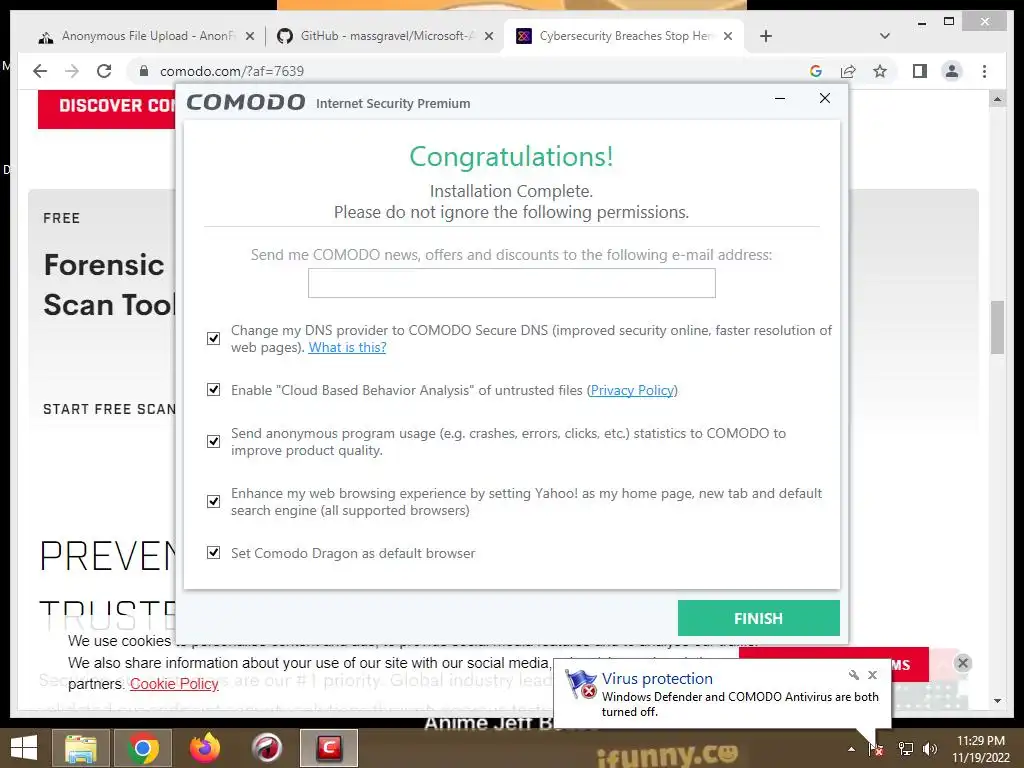Image resolution: width=1024 pixels, height=768 pixels.
Task: Uncheck Cloud Based Behavior Analysis option
Action: pyautogui.click(x=214, y=390)
